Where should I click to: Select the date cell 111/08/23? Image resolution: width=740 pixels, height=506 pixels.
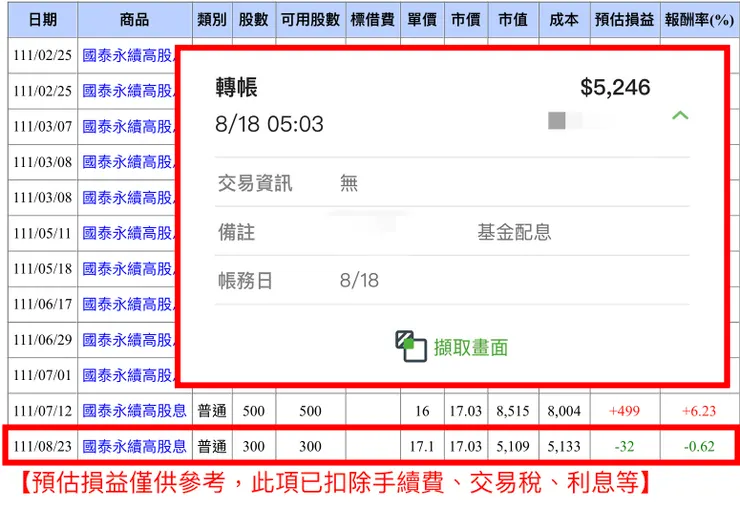(x=42, y=447)
